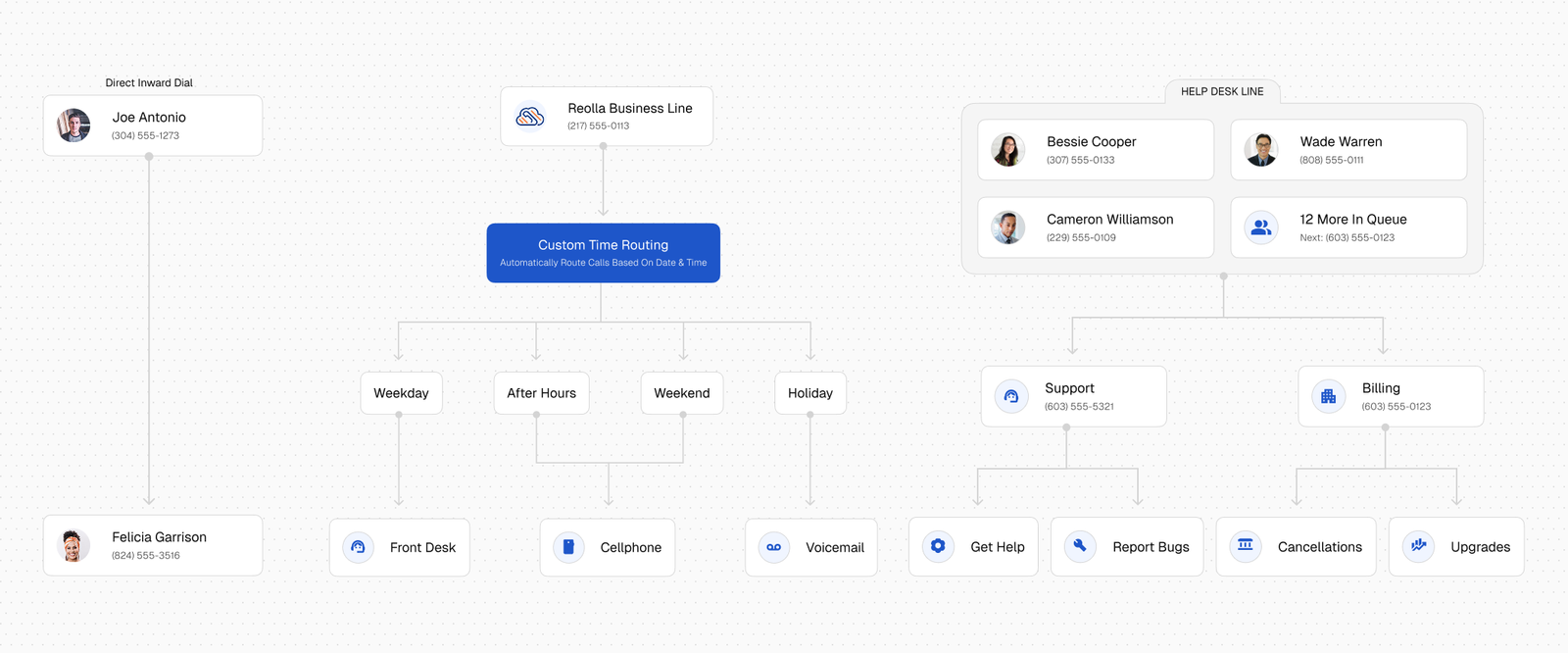The image size is (1568, 653).
Task: Open Bessie Cooper's contact card
Action: point(1095,150)
